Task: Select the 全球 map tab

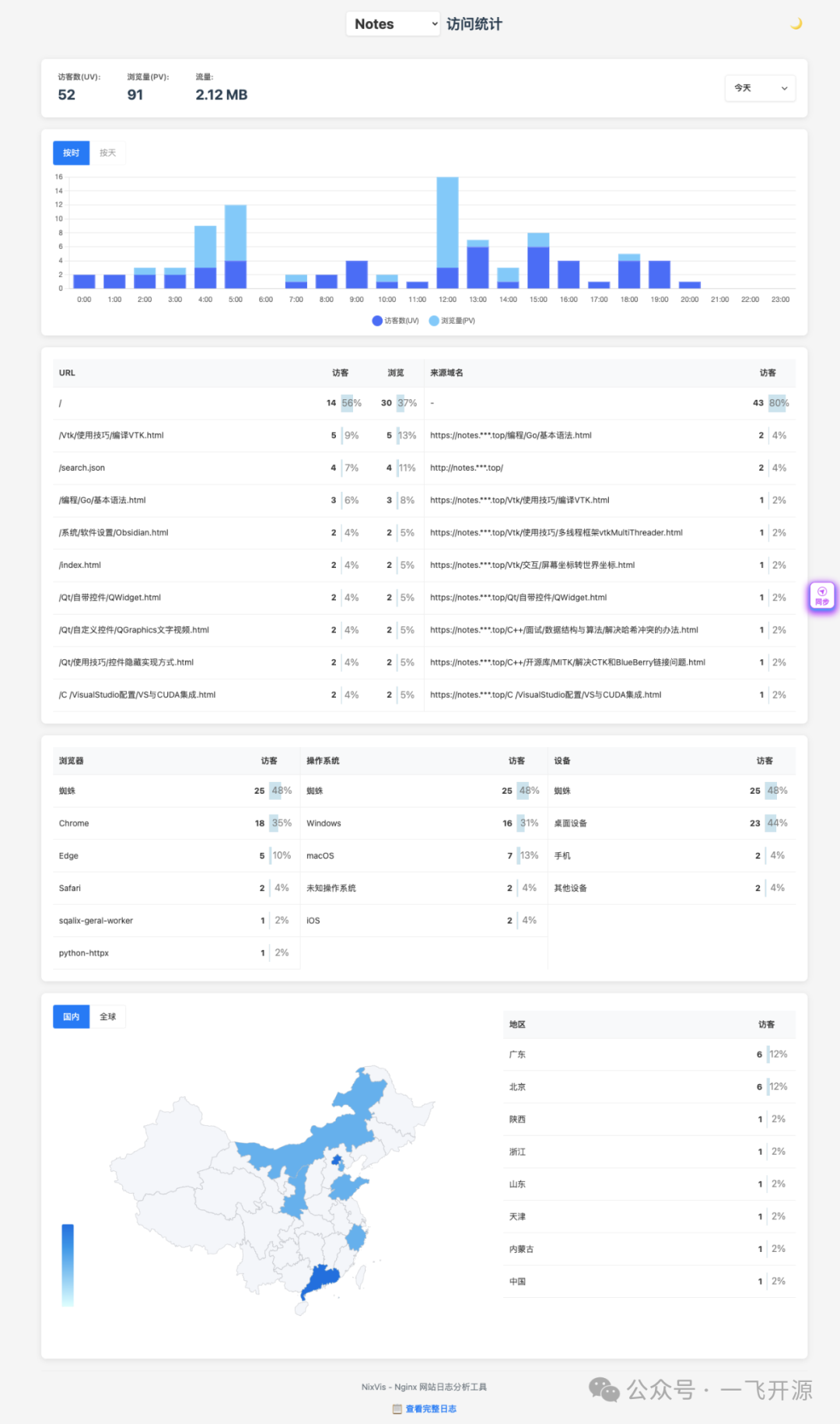Action: coord(108,1017)
